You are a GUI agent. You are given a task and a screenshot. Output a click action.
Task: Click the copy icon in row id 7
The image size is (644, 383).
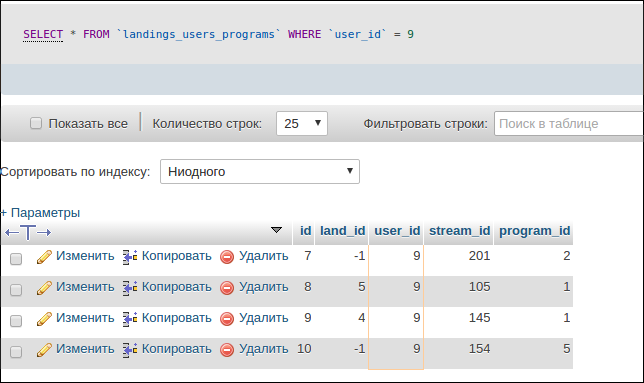[x=130, y=257]
